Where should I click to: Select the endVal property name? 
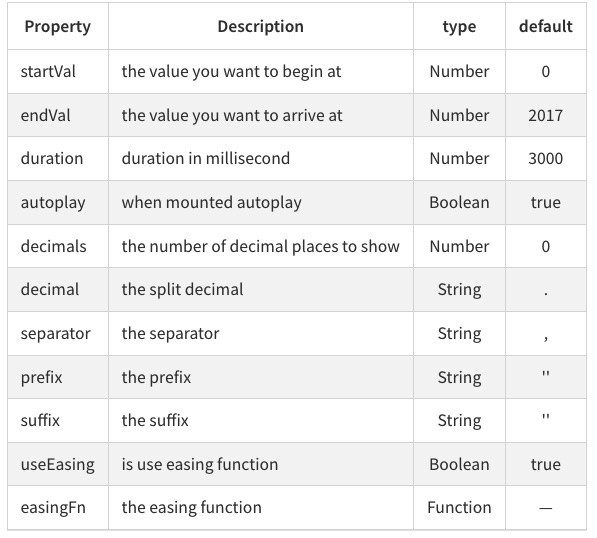pyautogui.click(x=45, y=115)
